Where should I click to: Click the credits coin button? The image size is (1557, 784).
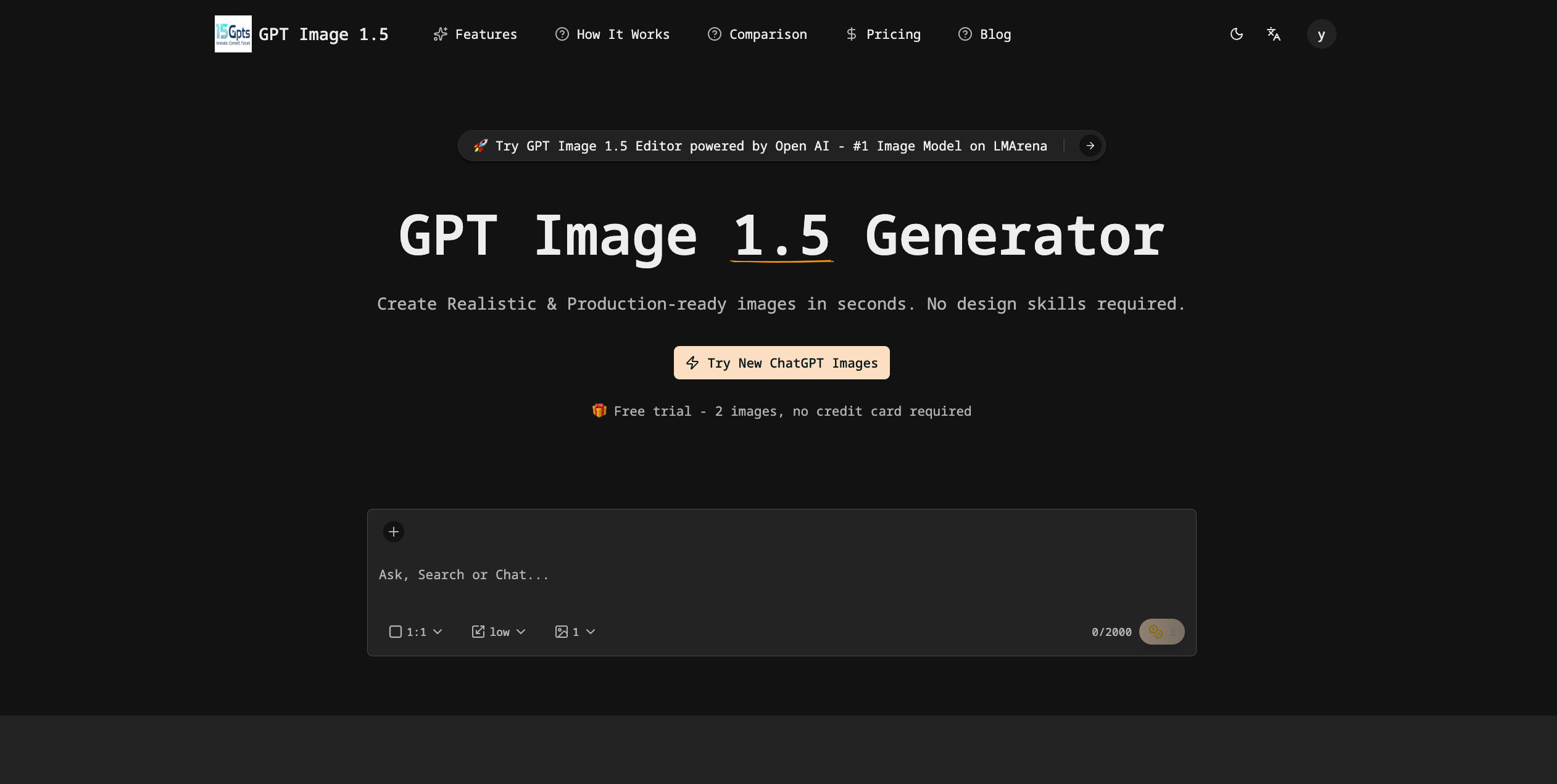[x=1161, y=632]
